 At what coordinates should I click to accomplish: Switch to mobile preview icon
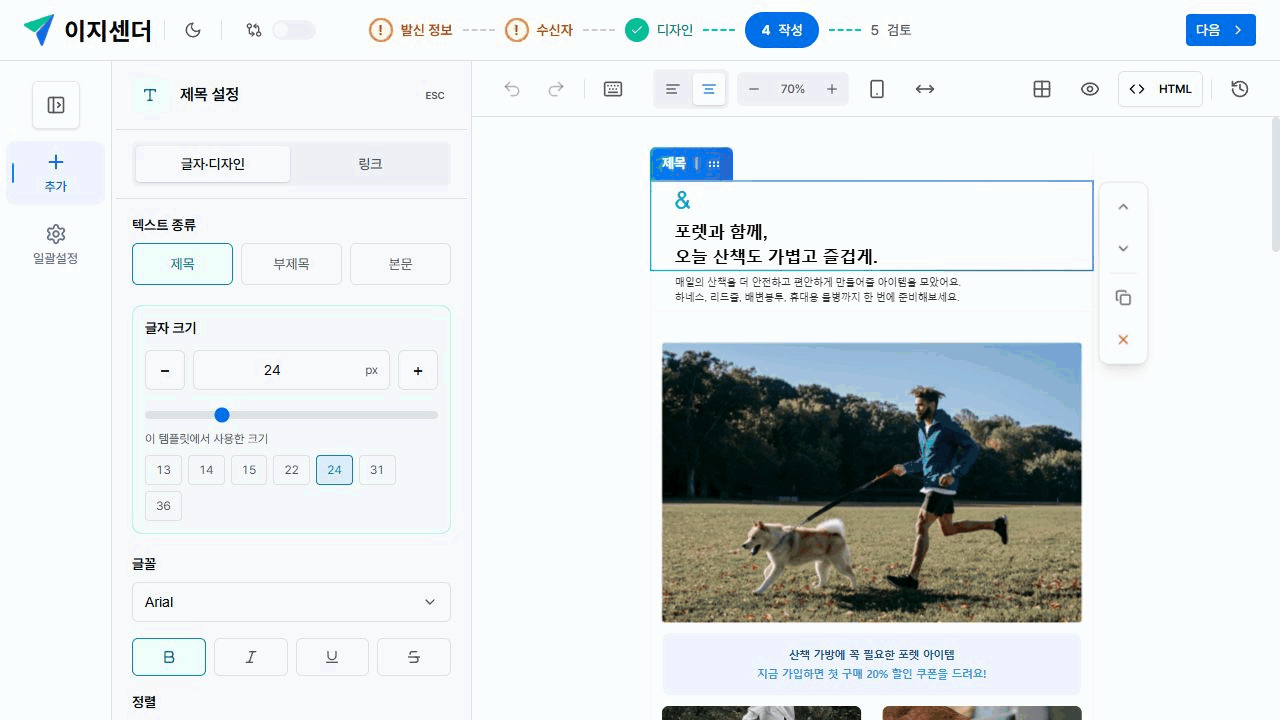[877, 89]
